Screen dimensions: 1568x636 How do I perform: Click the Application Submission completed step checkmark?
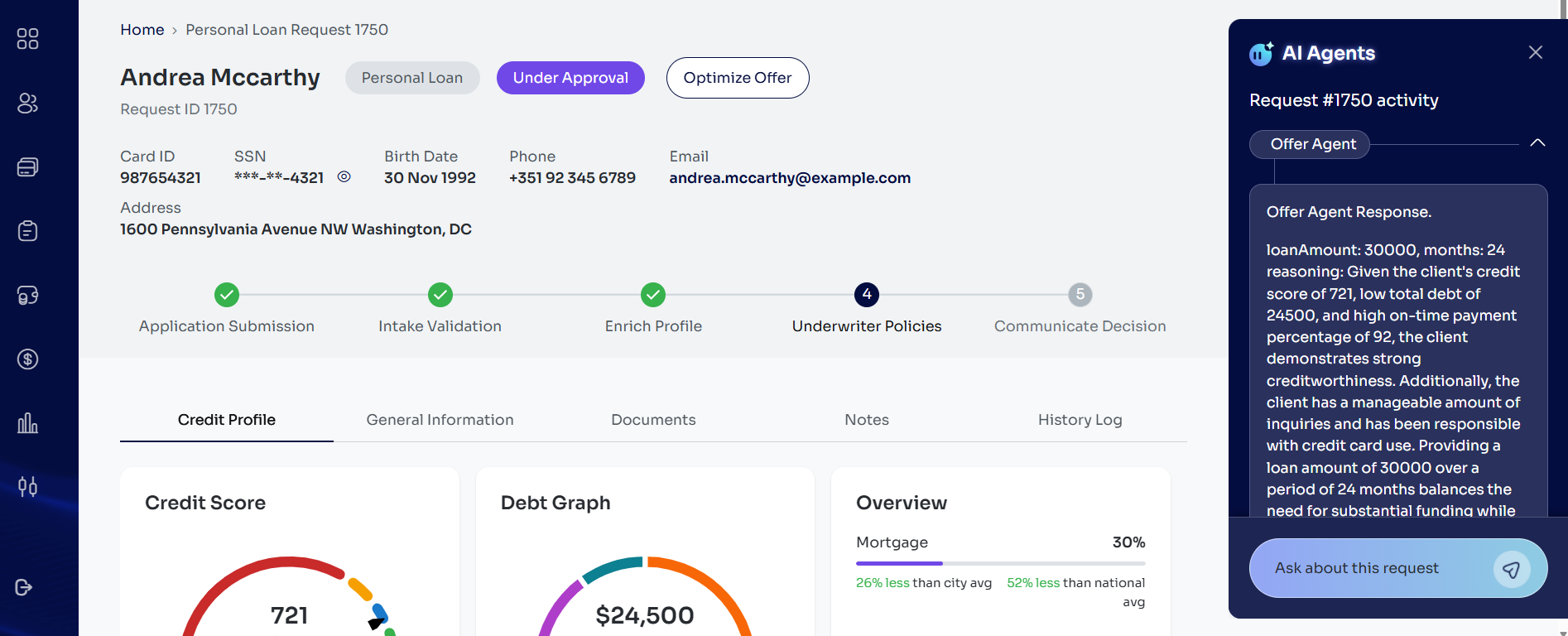coord(227,295)
